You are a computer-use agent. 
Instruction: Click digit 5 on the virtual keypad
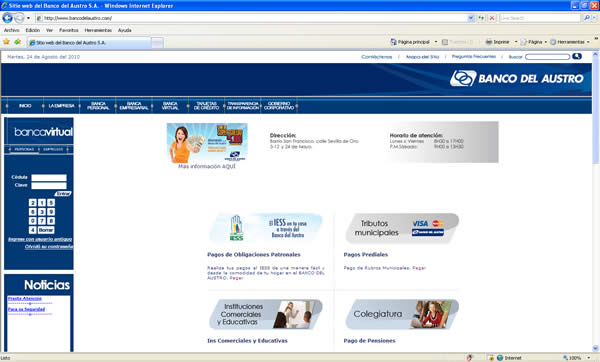coord(51,203)
